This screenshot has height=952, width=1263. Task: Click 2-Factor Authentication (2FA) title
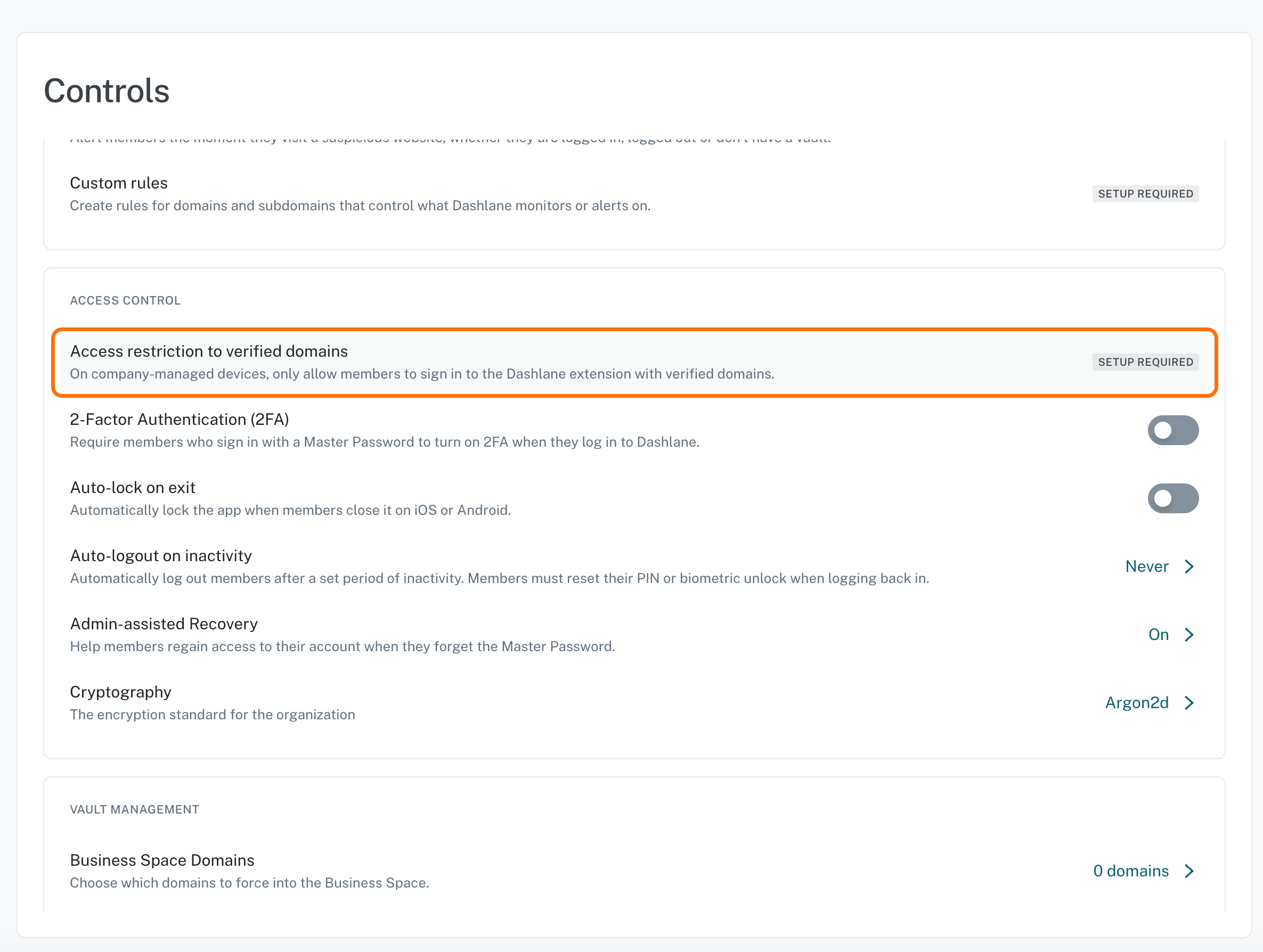(x=180, y=420)
